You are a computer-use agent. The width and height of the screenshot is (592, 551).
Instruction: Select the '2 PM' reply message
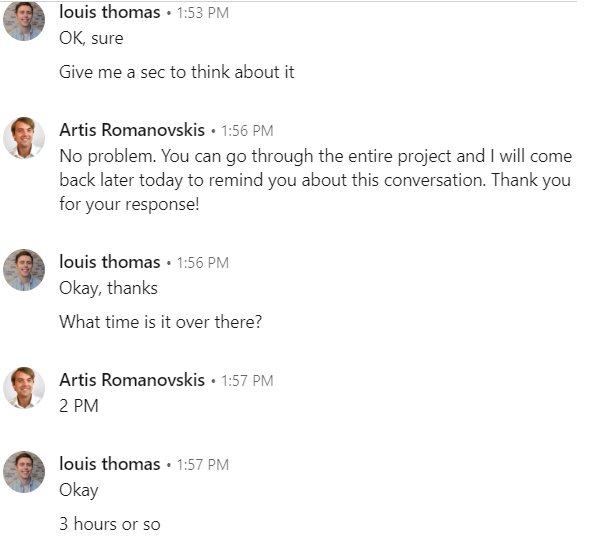coord(79,406)
